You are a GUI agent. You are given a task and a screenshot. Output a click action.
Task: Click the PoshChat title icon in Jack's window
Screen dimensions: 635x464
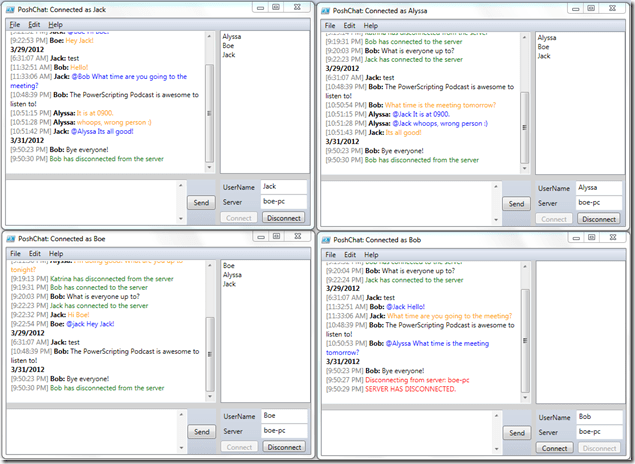coord(9,9)
